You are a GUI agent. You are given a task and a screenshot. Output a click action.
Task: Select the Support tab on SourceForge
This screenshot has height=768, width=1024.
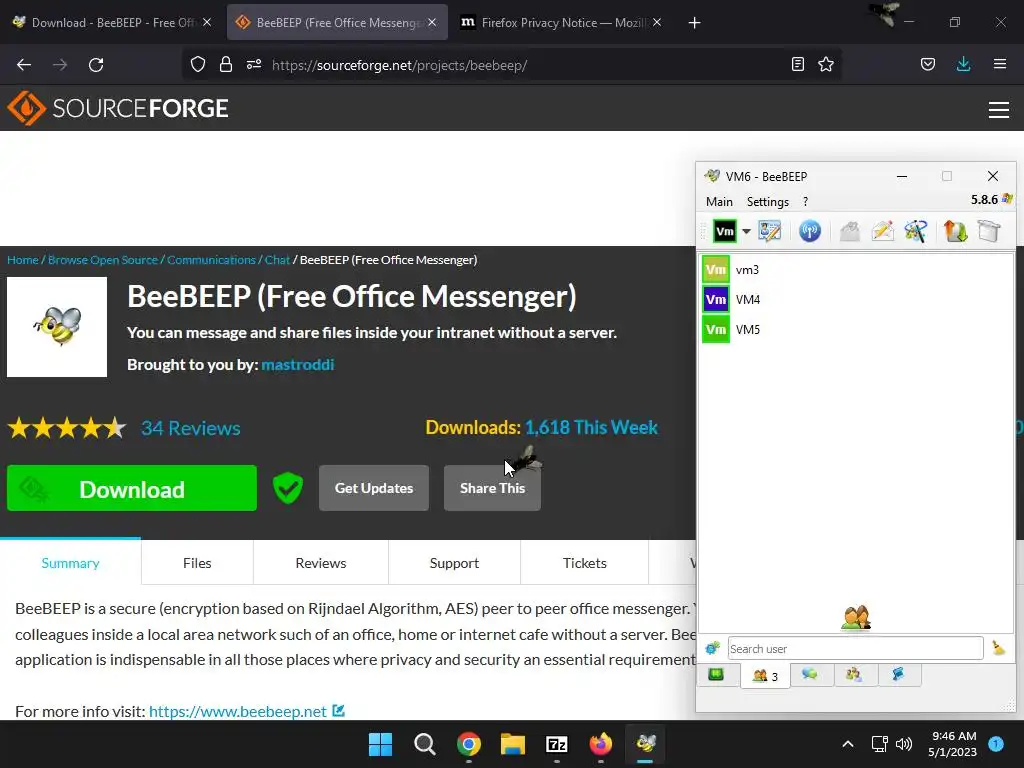click(x=455, y=564)
